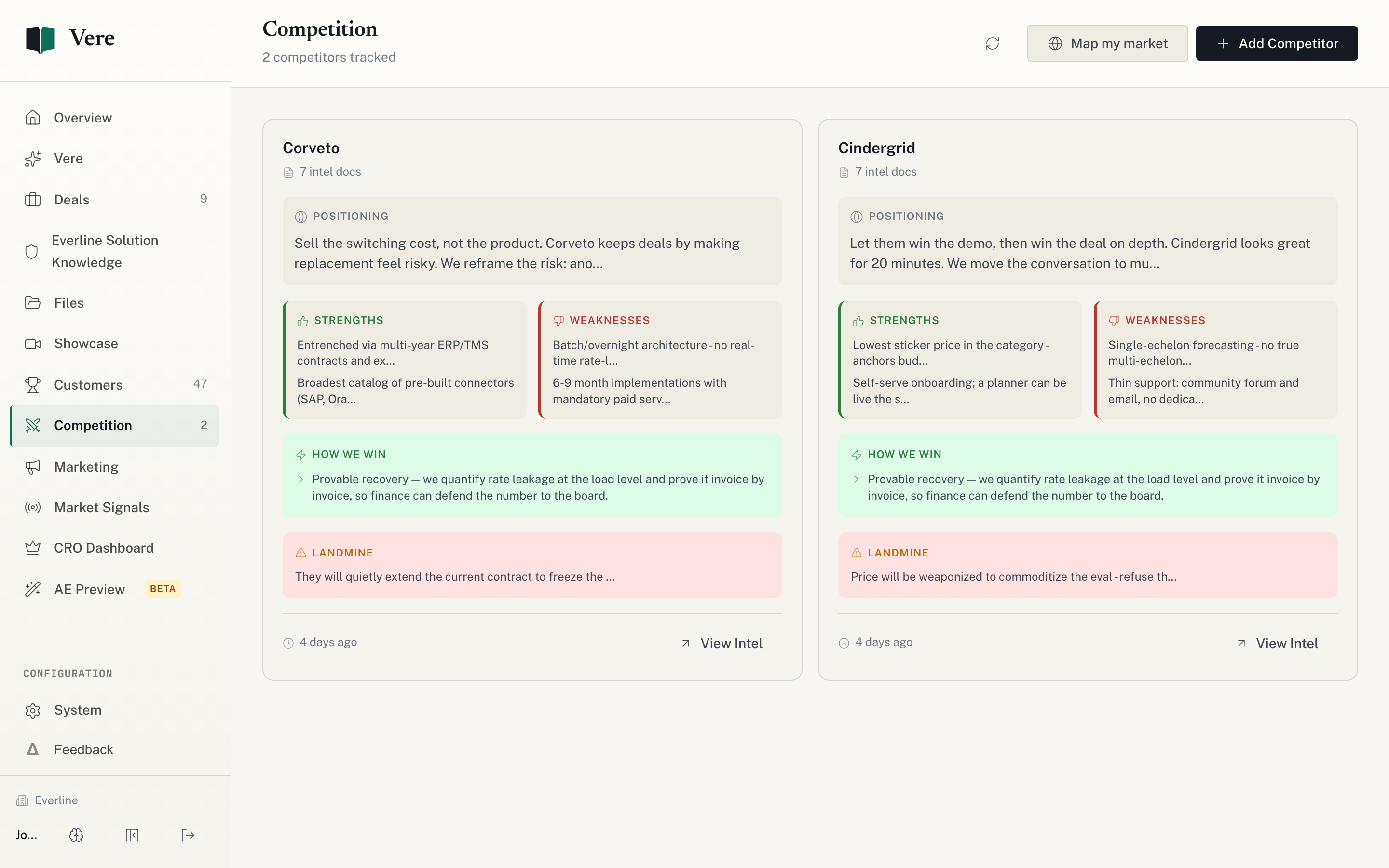Click '6-9 month implementations' weakness text
The height and width of the screenshot is (868, 1389).
pyautogui.click(x=640, y=391)
